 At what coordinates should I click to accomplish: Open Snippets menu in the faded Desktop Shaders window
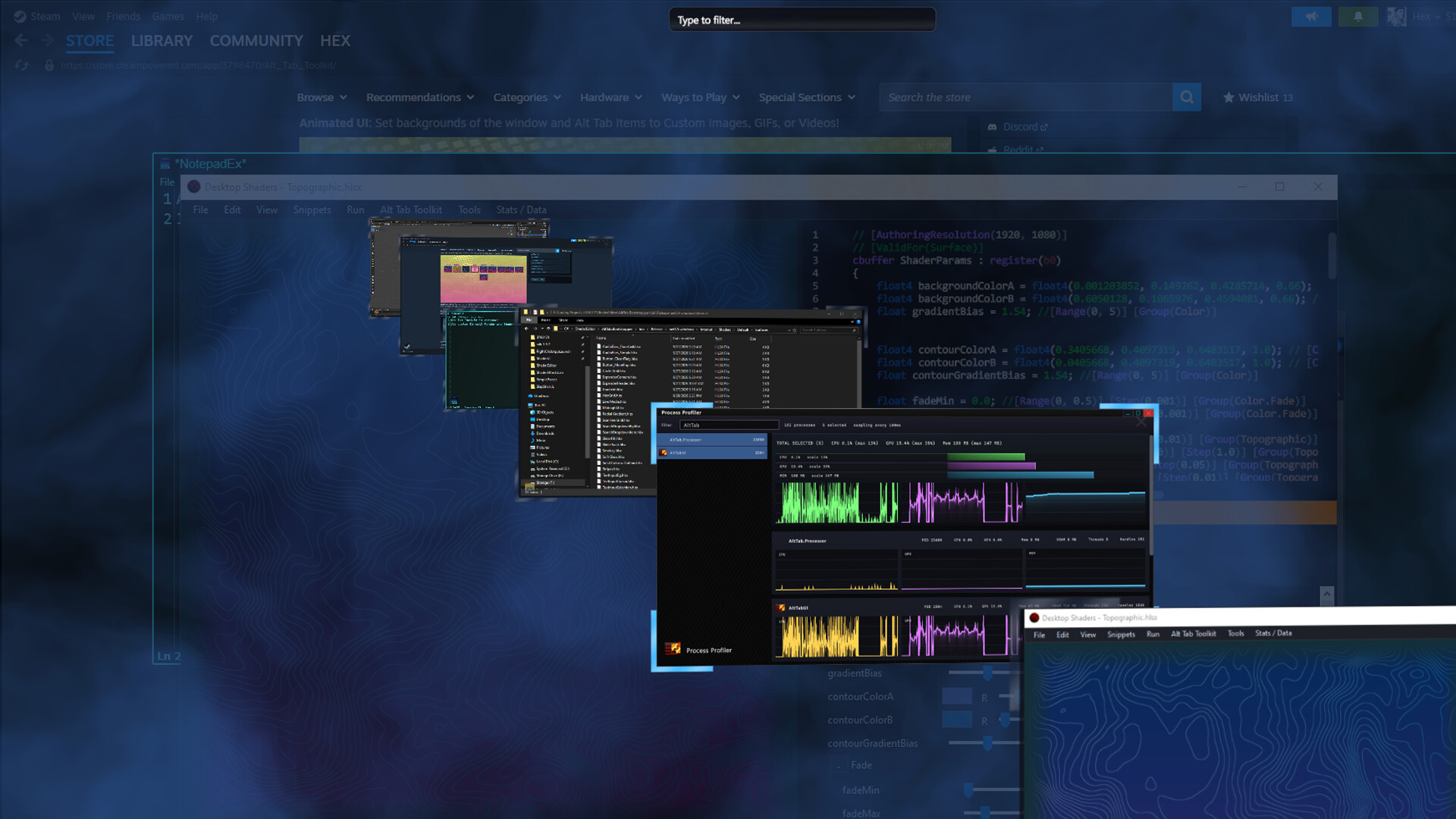312,210
